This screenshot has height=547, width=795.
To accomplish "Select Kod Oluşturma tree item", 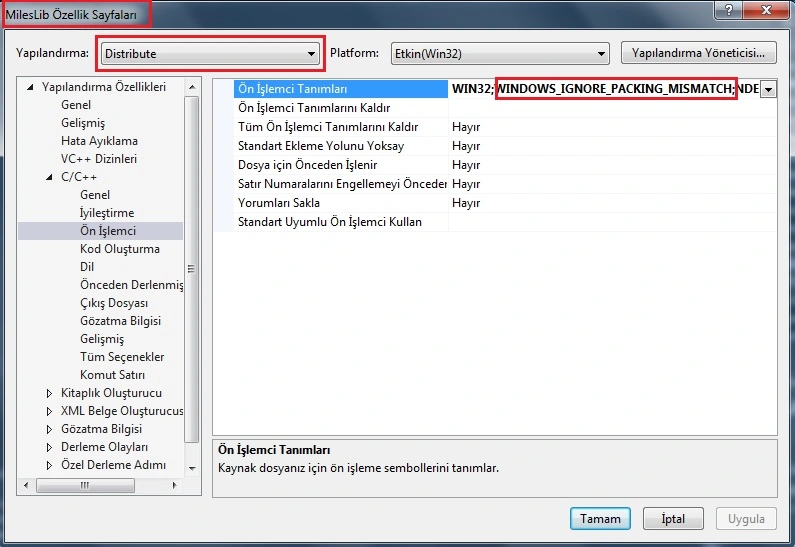I will pos(119,249).
